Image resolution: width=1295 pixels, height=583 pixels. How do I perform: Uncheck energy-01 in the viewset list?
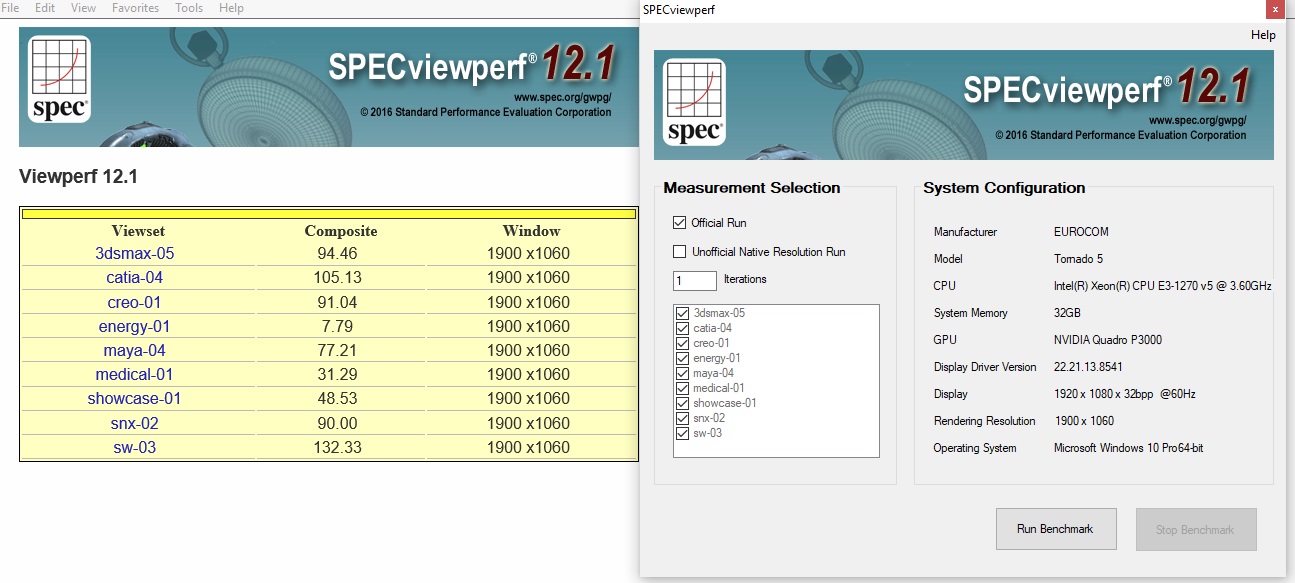coord(683,358)
